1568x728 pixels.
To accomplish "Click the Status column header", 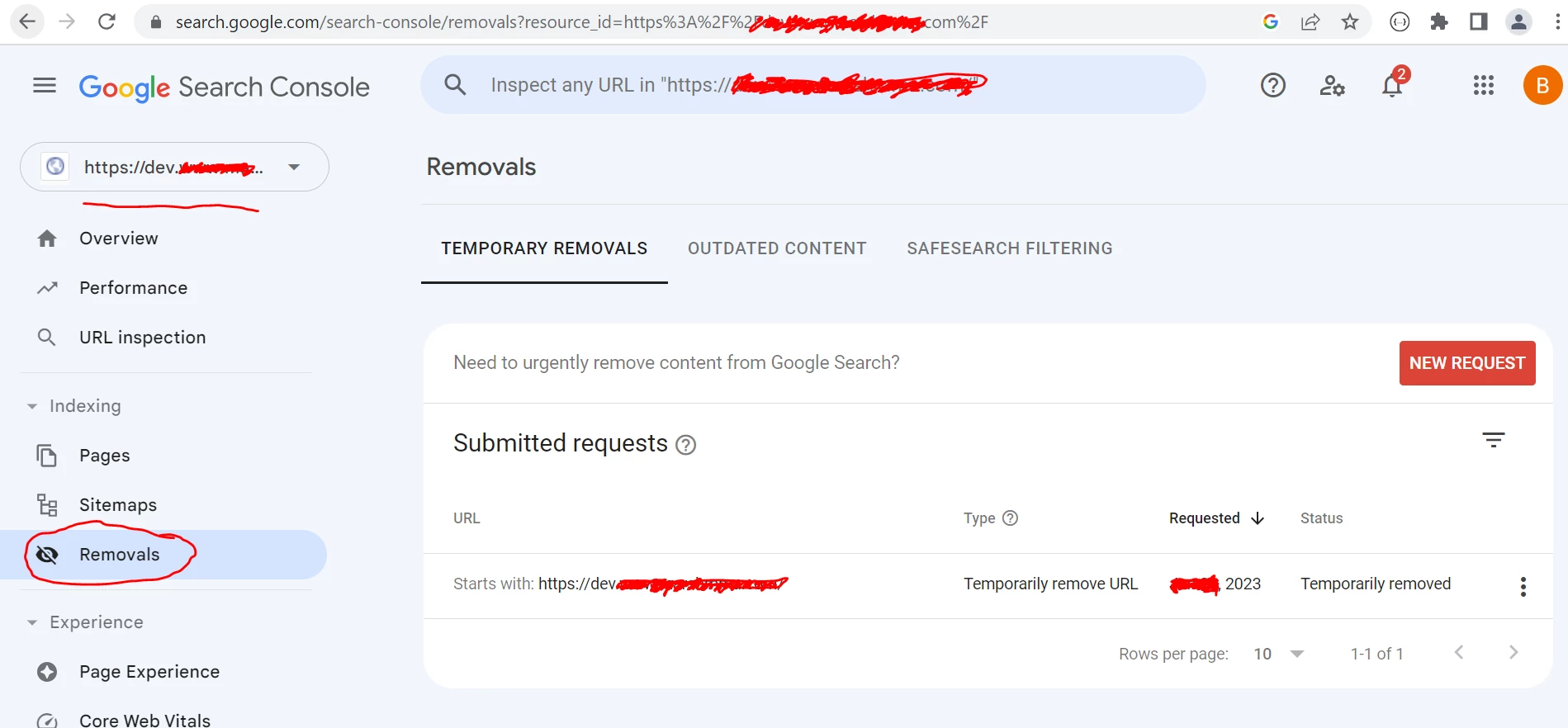I will (x=1321, y=518).
